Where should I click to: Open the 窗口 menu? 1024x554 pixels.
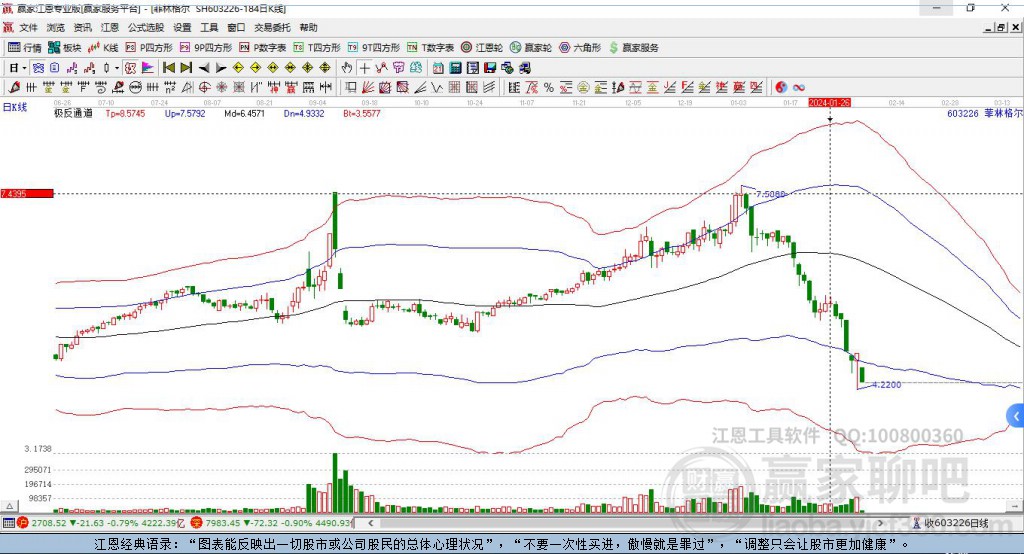pyautogui.click(x=236, y=27)
